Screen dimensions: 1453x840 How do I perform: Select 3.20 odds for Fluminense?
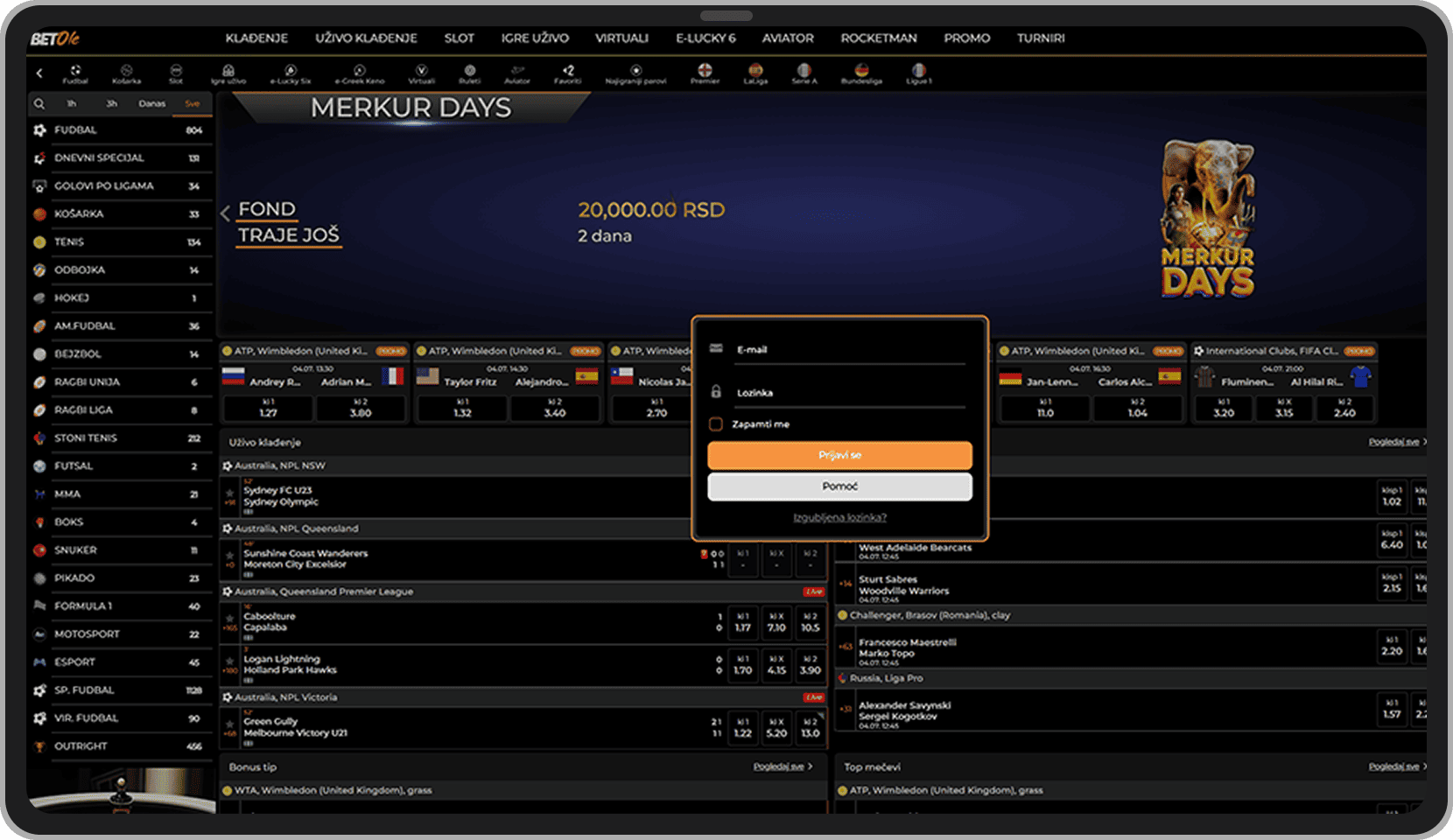1224,408
